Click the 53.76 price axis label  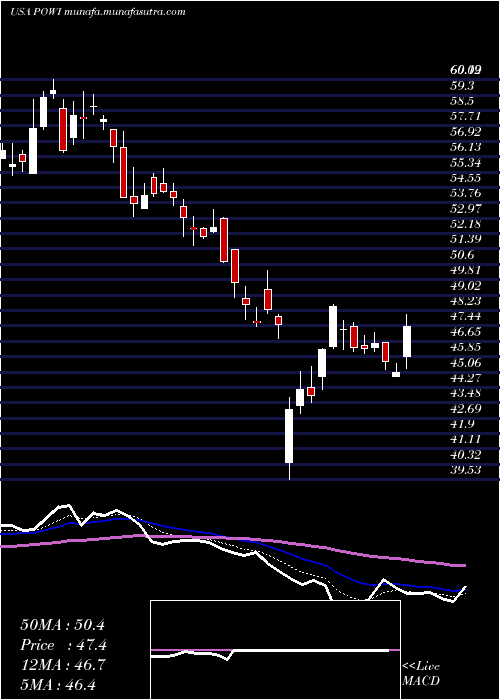point(467,193)
